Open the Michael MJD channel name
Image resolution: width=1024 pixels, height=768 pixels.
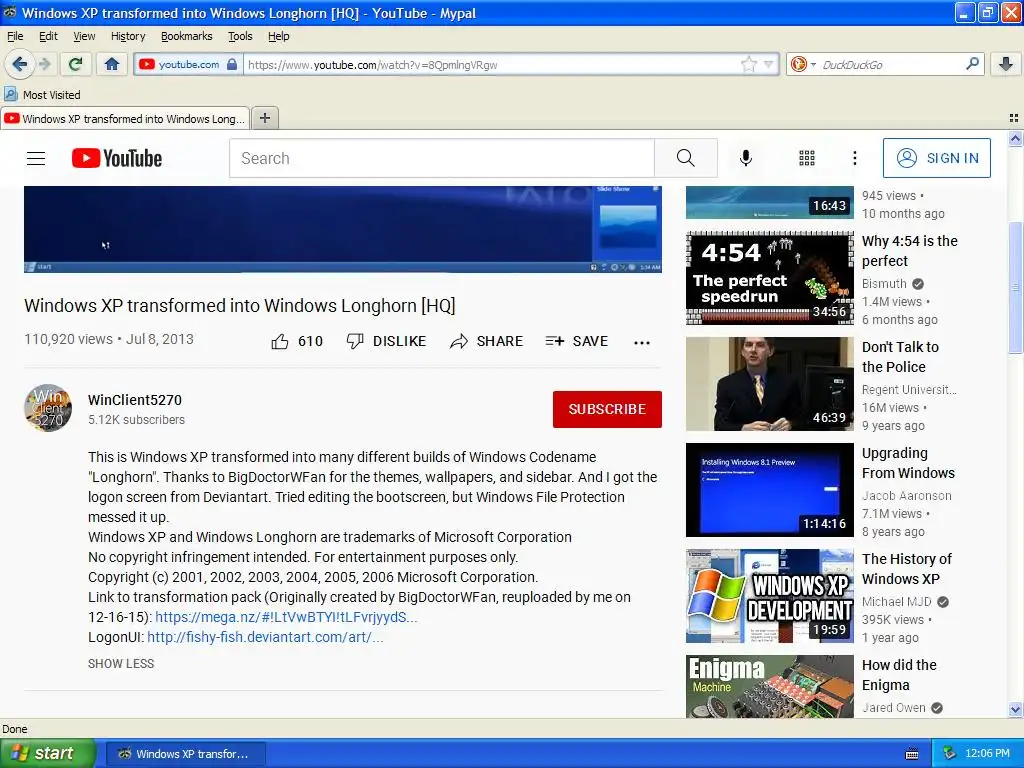click(897, 601)
